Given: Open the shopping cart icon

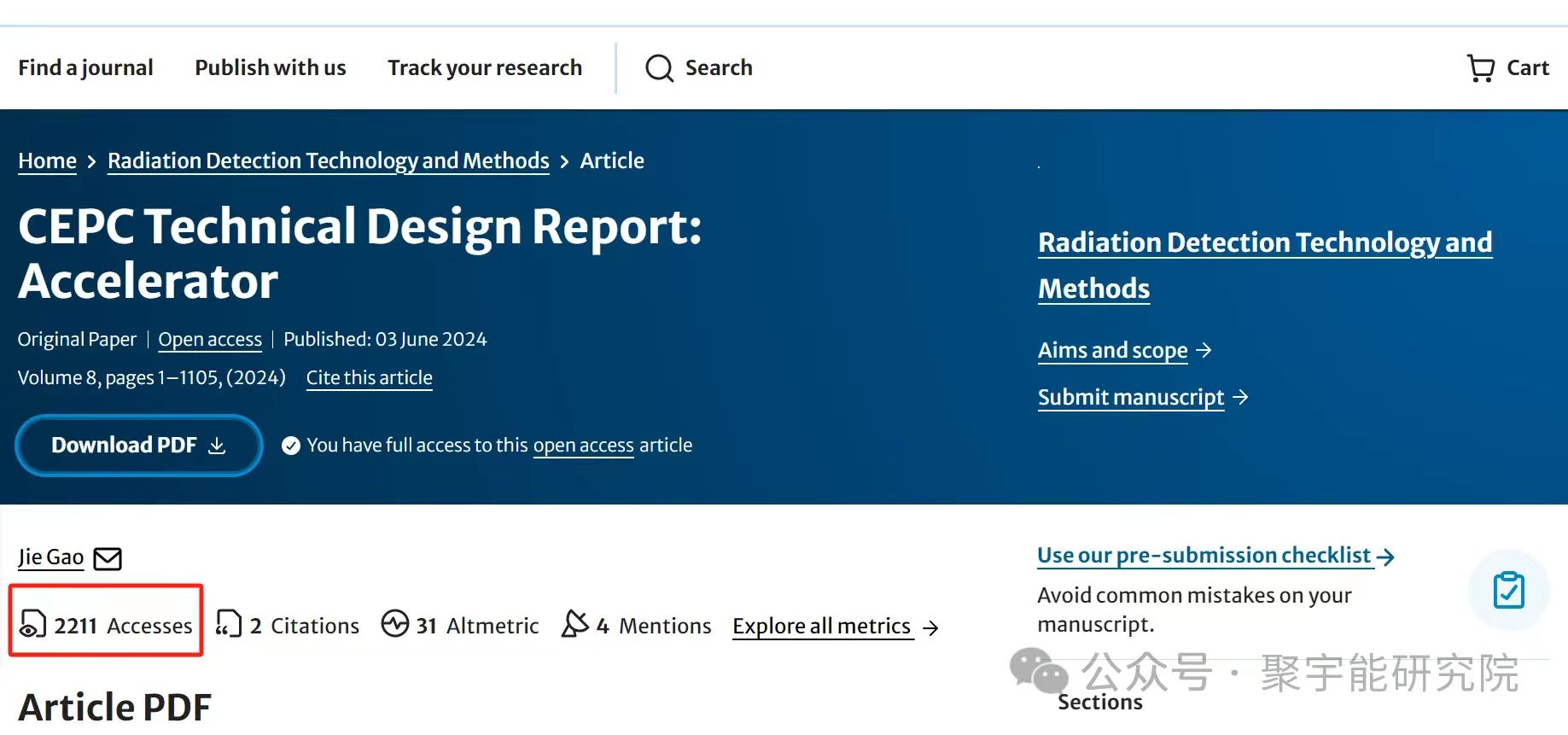Looking at the screenshot, I should click(1480, 68).
